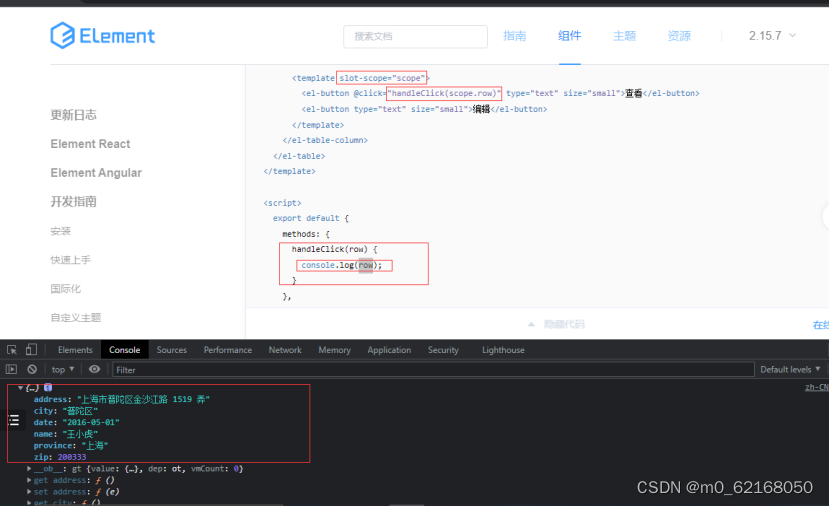This screenshot has height=506, width=829.
Task: Open the 资源 navigation item
Action: 679,35
